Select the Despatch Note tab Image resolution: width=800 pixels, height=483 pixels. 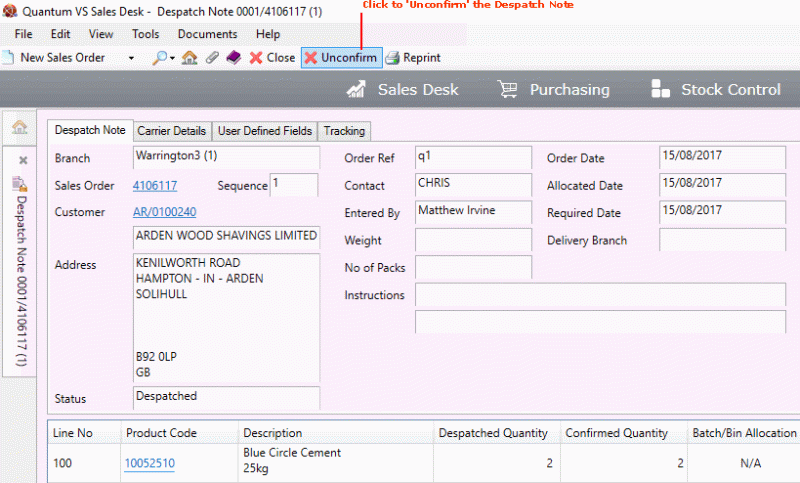(90, 130)
